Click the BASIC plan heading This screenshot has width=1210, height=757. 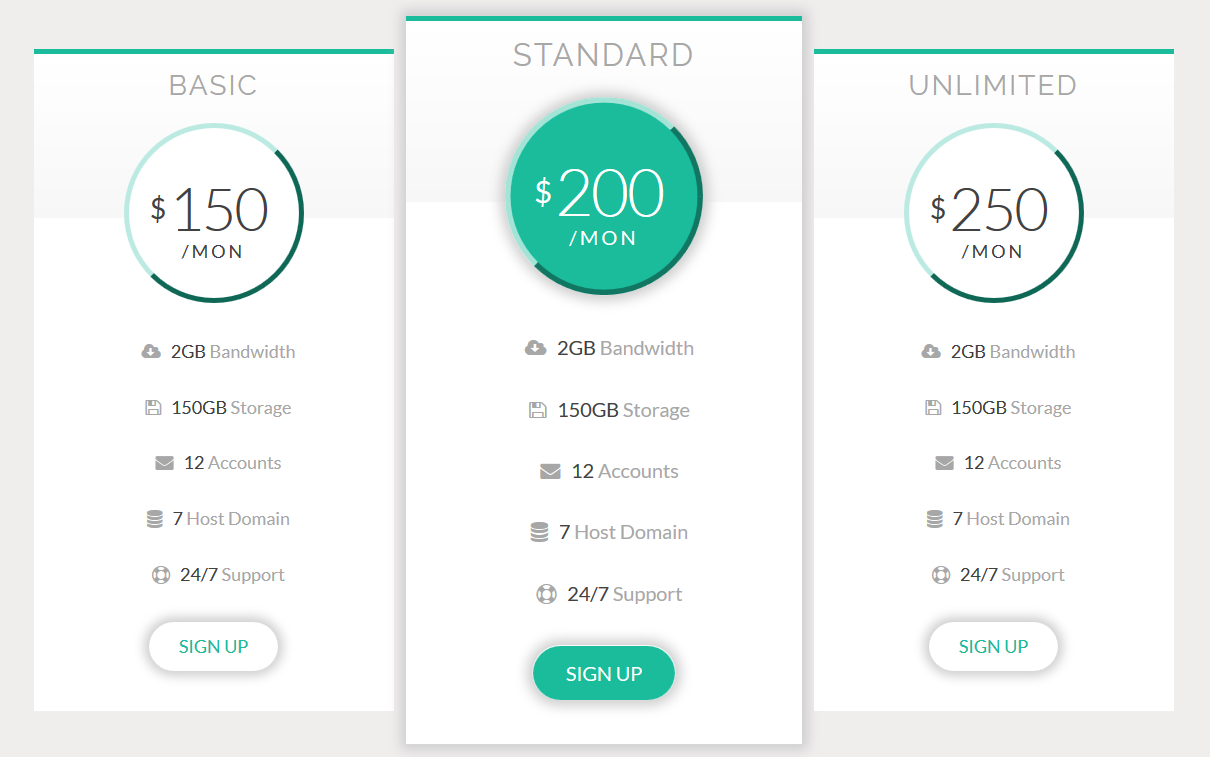pos(213,86)
